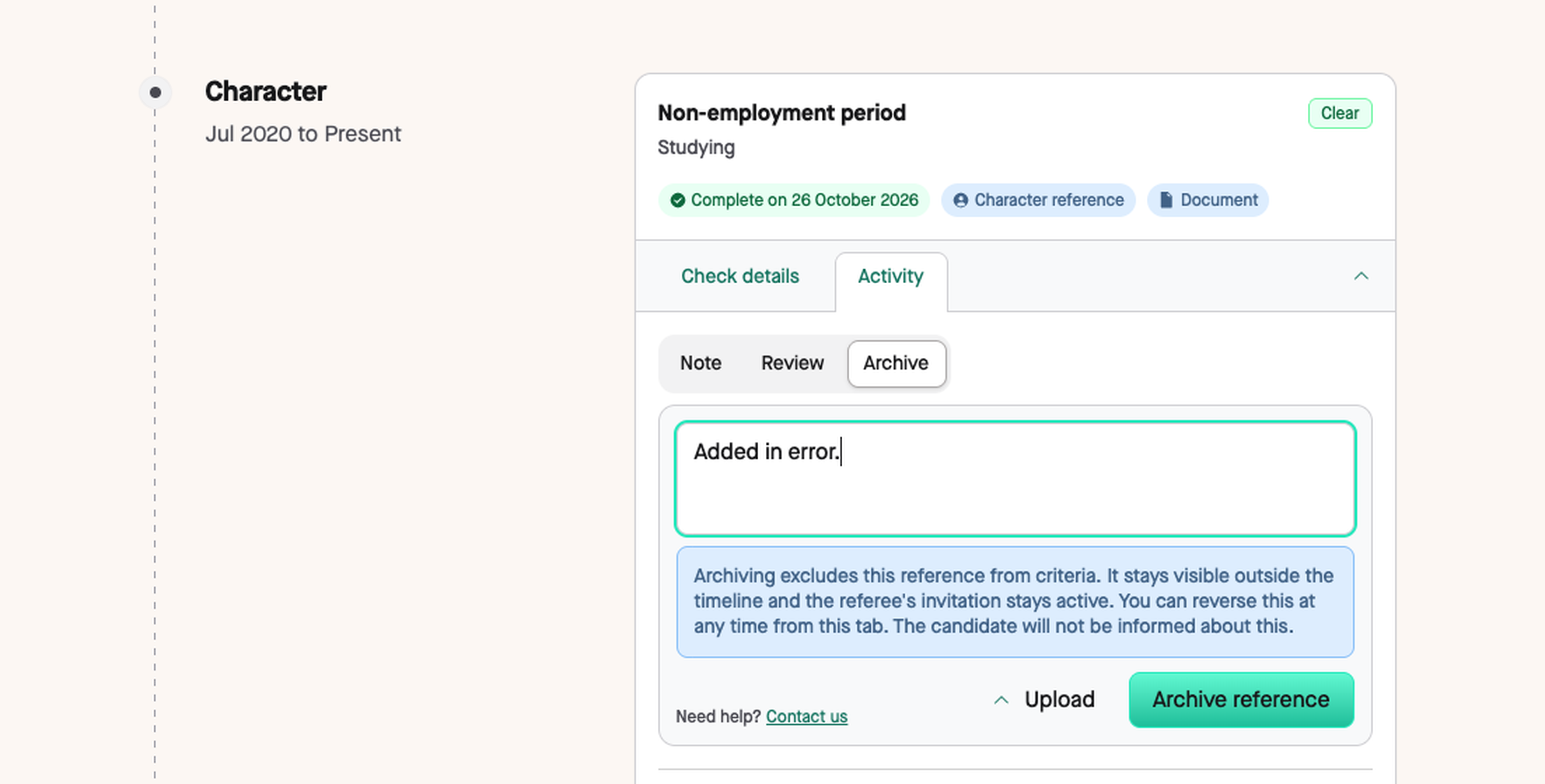Click the Complete on 26 October 2026 badge
The image size is (1545, 784).
[x=793, y=200]
